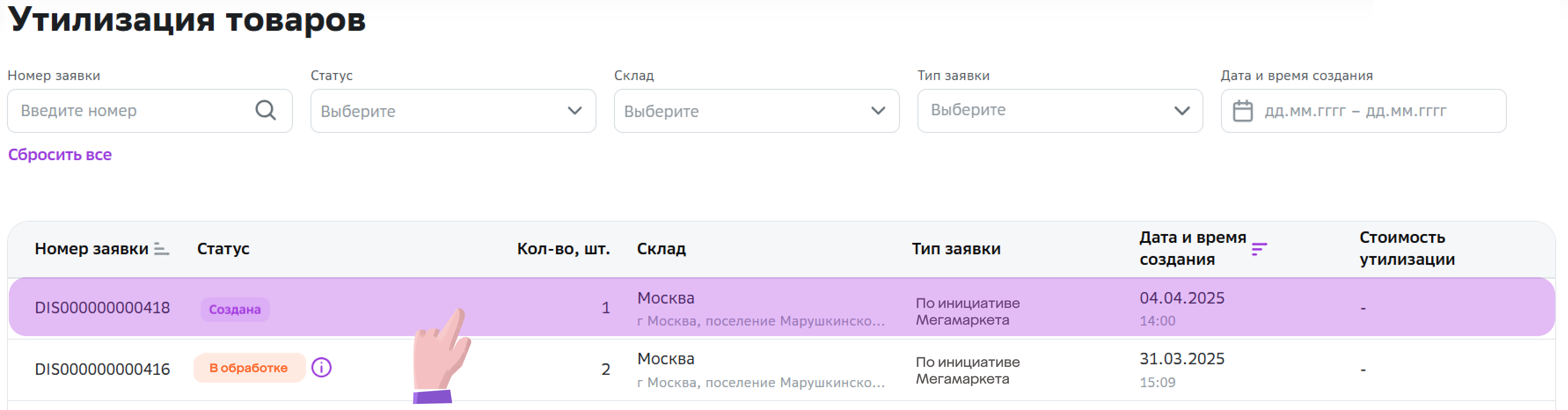Click the Создана status badge
Image resolution: width=1568 pixels, height=410 pixels.
click(x=235, y=310)
